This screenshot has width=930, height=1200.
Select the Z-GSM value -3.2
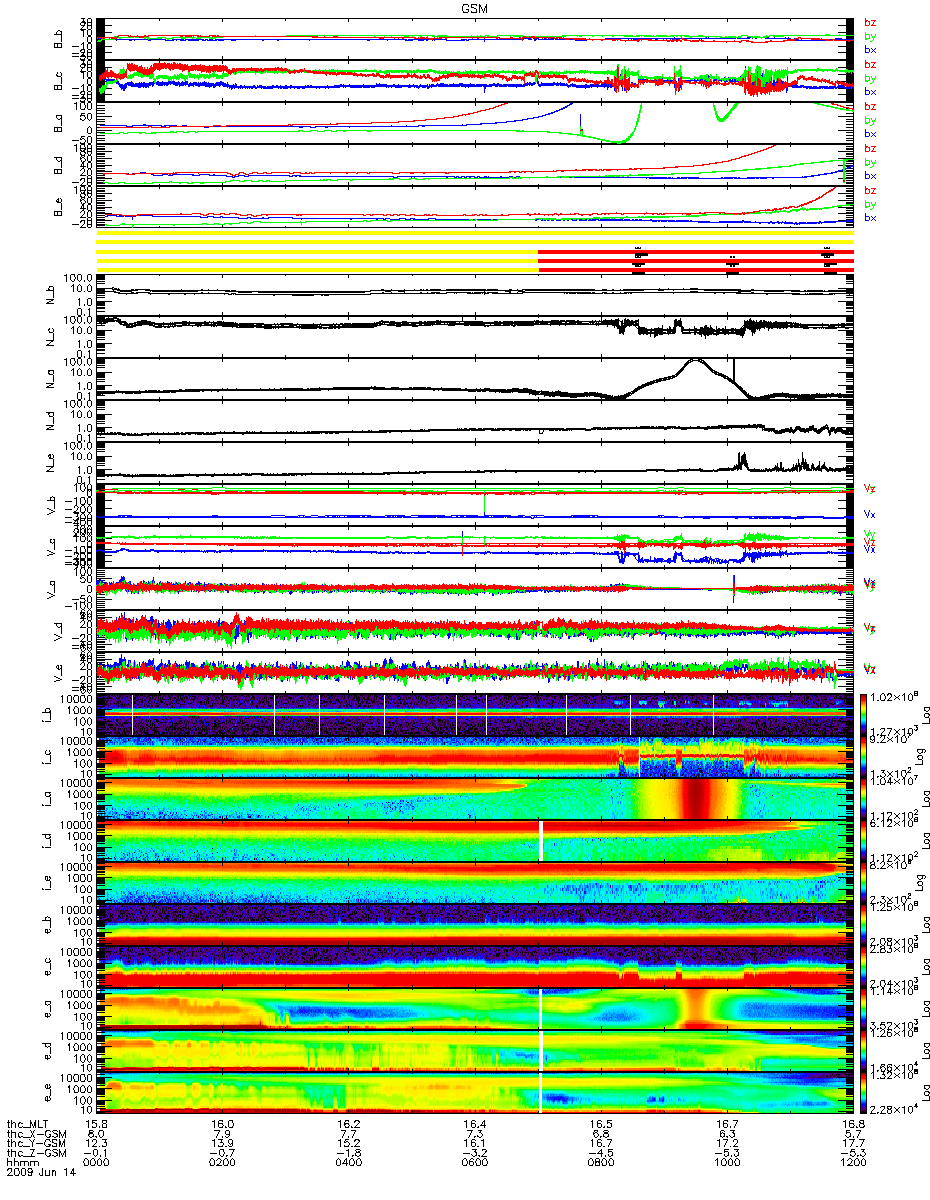tap(474, 1154)
